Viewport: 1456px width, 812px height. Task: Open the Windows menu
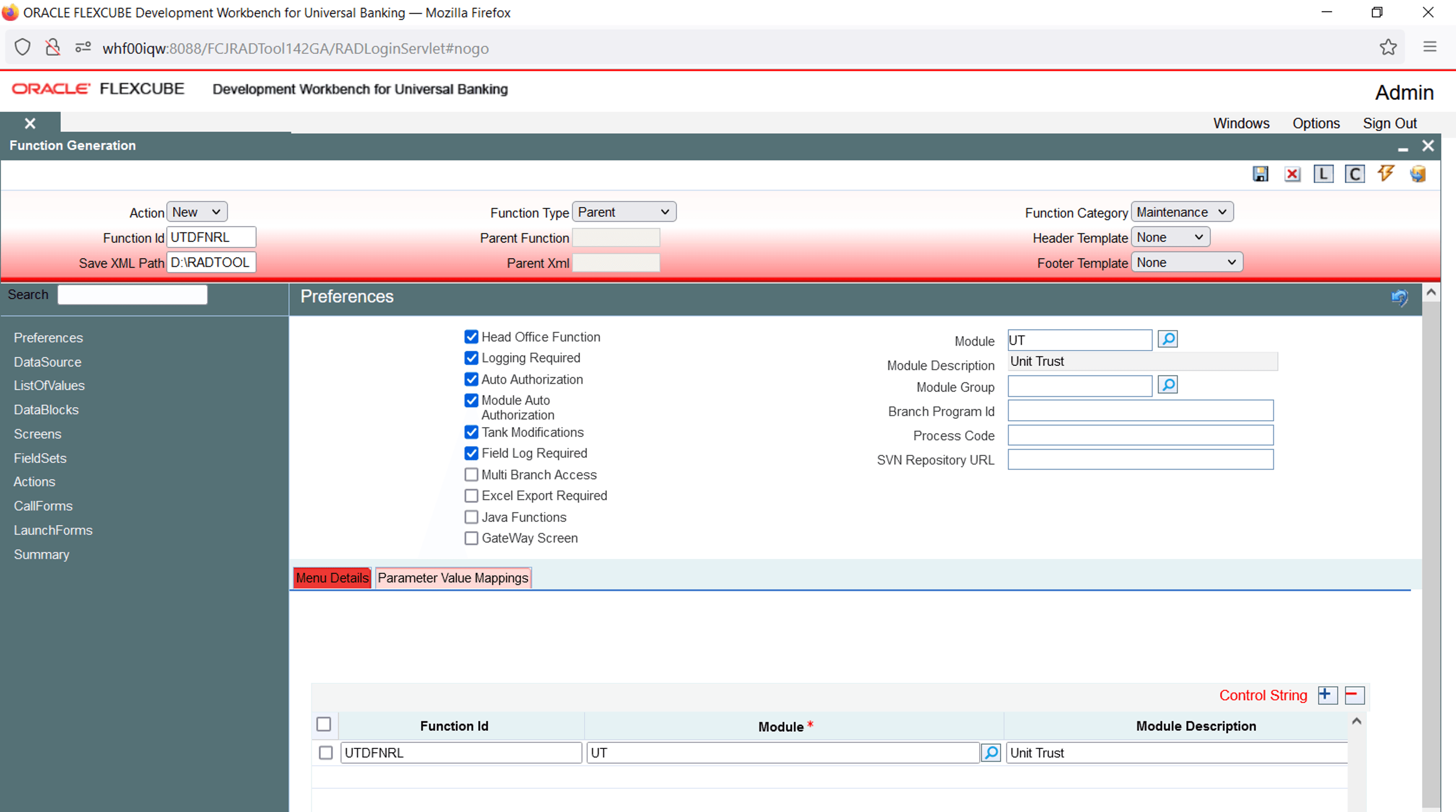pyautogui.click(x=1241, y=123)
